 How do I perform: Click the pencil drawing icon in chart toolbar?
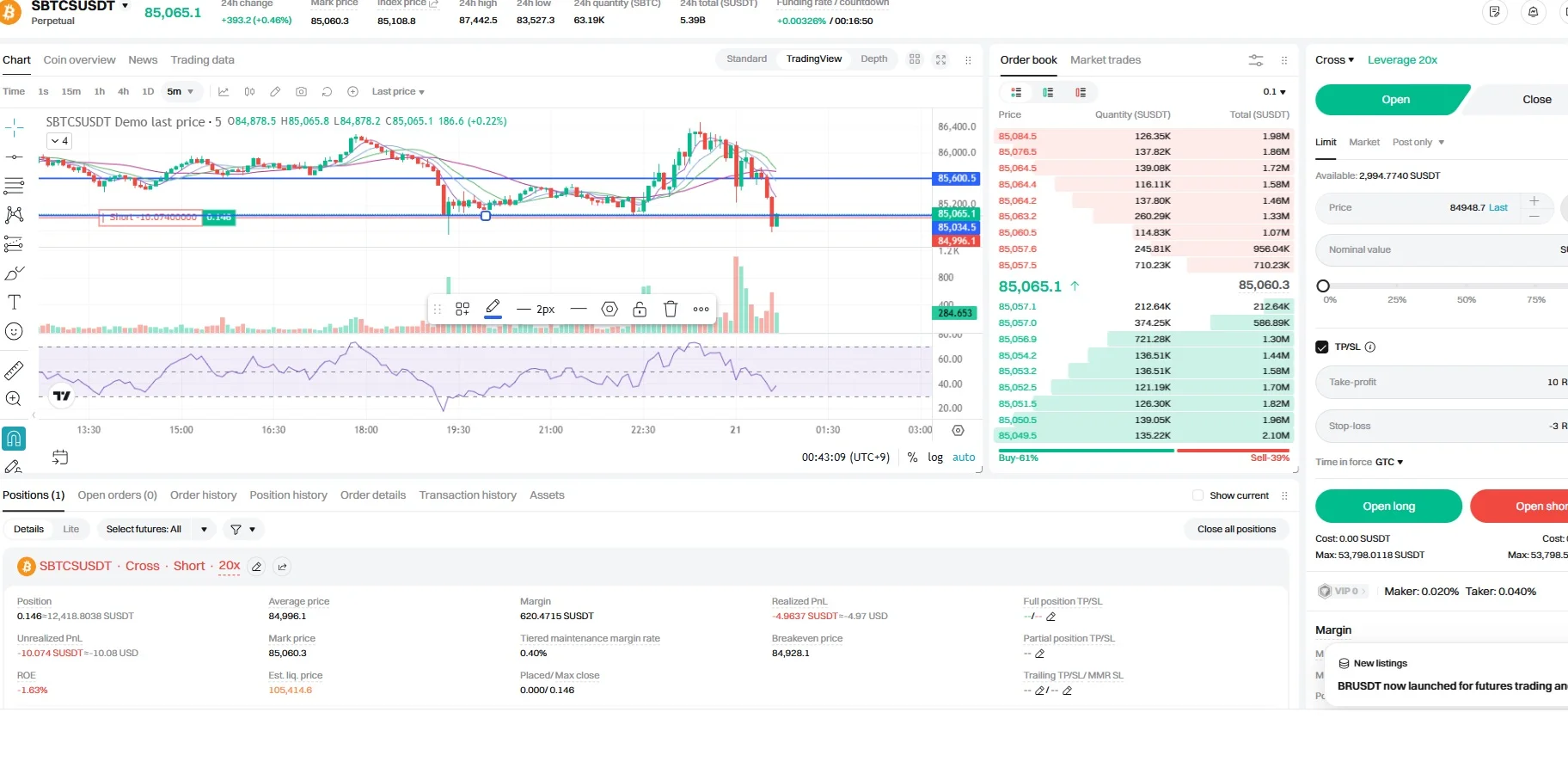(275, 92)
